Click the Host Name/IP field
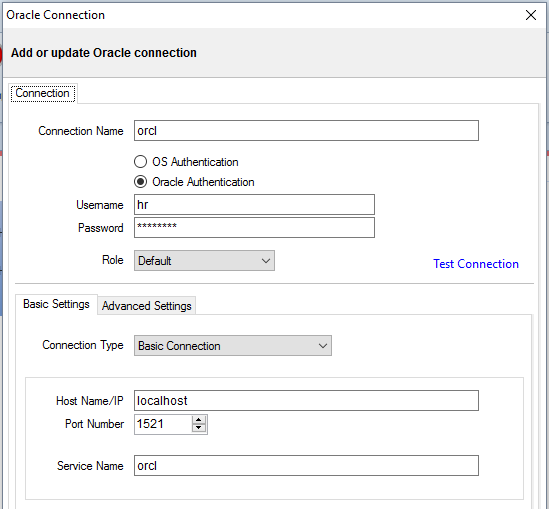Viewport: 549px width, 509px height. point(306,400)
